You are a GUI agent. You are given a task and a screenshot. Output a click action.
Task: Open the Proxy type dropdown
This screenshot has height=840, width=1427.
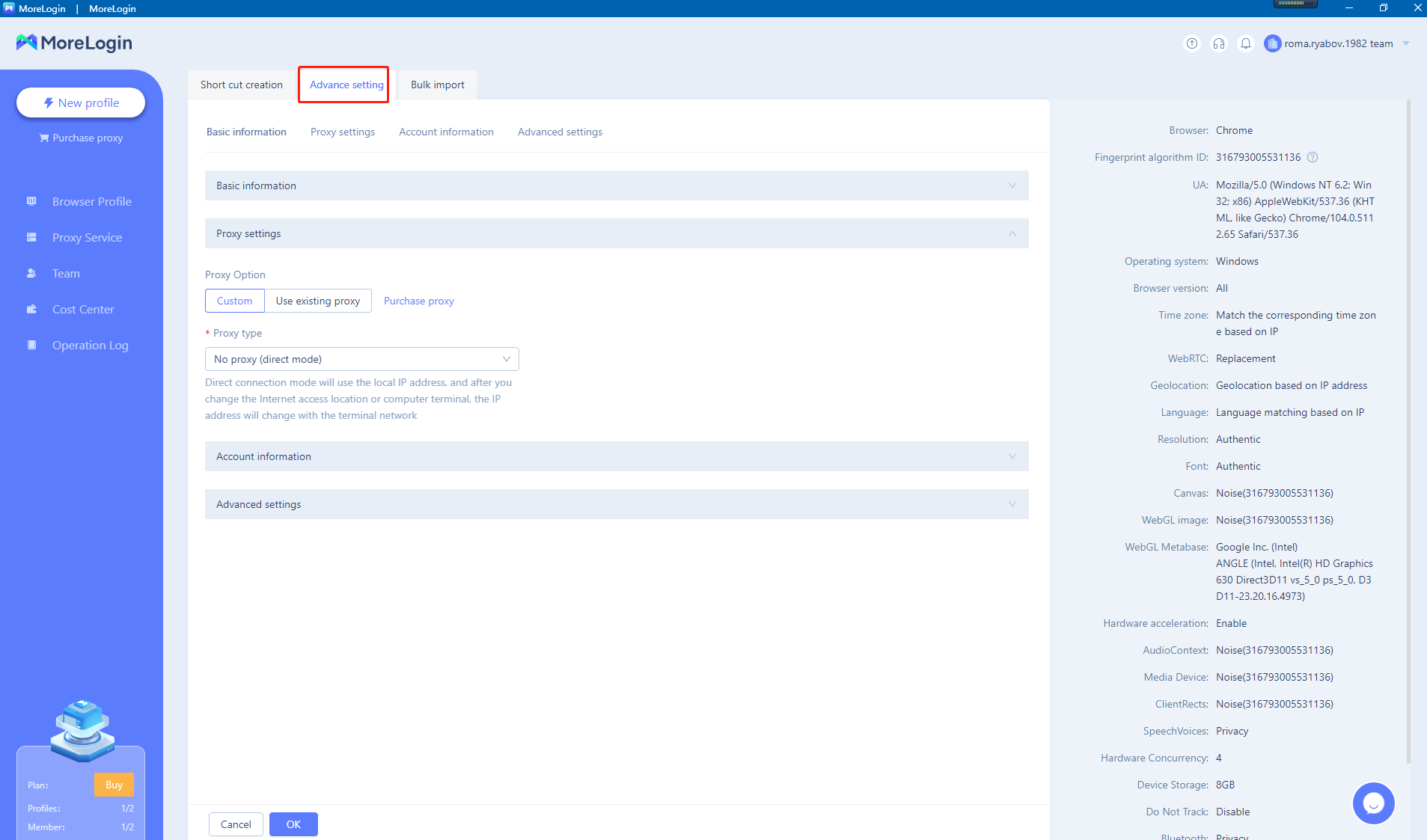pyautogui.click(x=362, y=359)
